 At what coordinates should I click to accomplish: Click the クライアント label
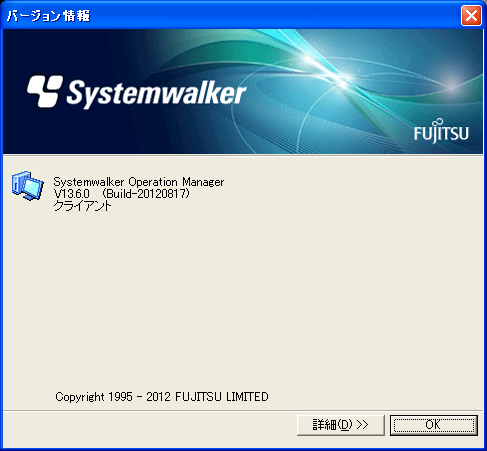pyautogui.click(x=82, y=206)
